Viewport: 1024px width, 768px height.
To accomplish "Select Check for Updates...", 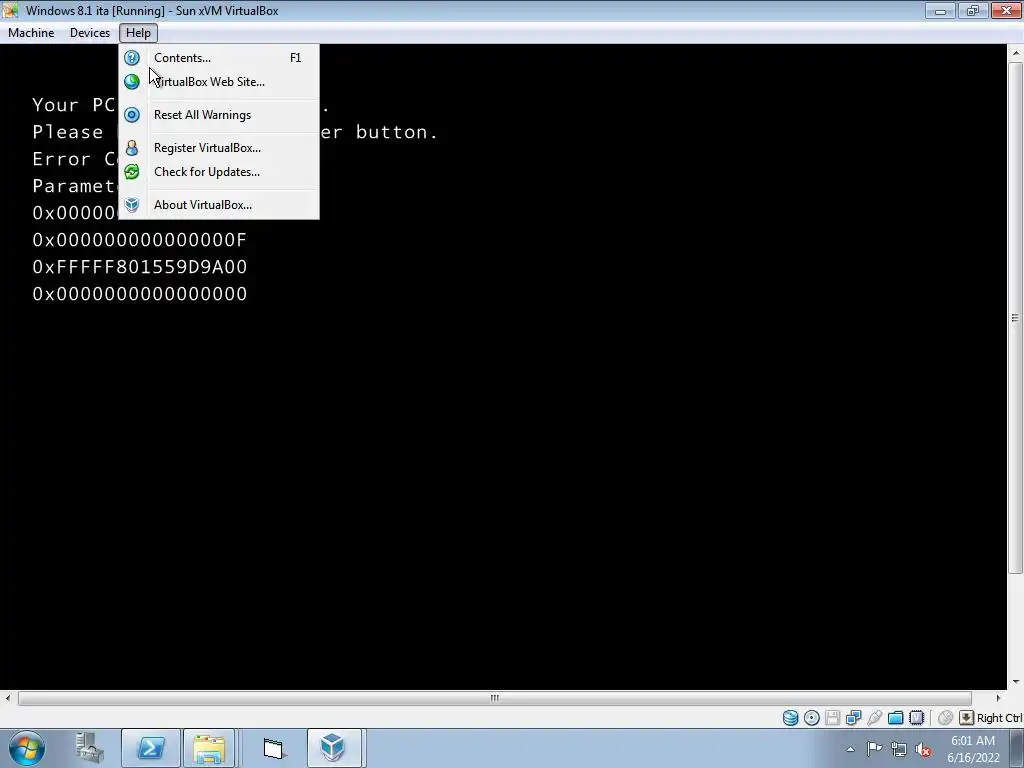I will point(219,172).
